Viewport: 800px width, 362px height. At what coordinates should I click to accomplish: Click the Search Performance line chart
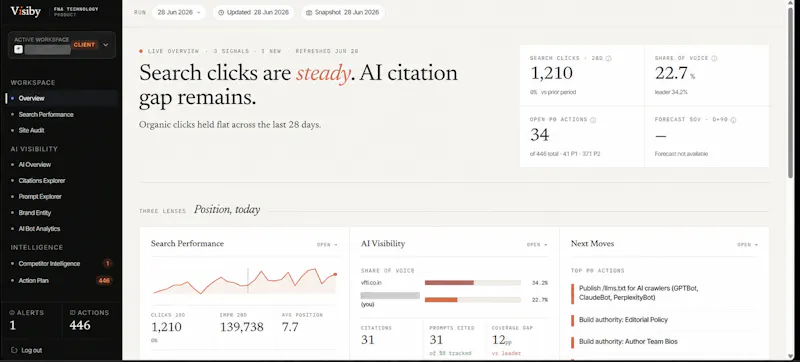point(245,281)
